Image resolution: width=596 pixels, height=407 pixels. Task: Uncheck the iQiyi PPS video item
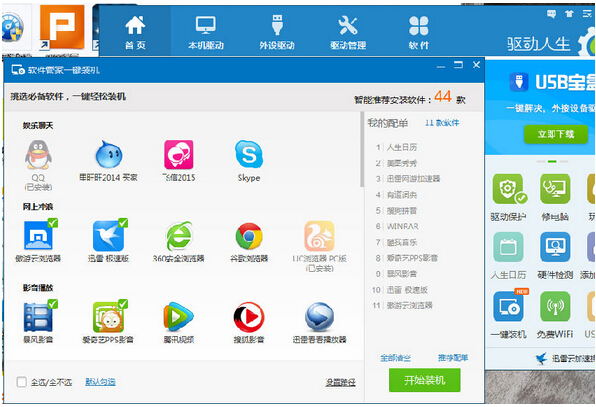(x=123, y=304)
